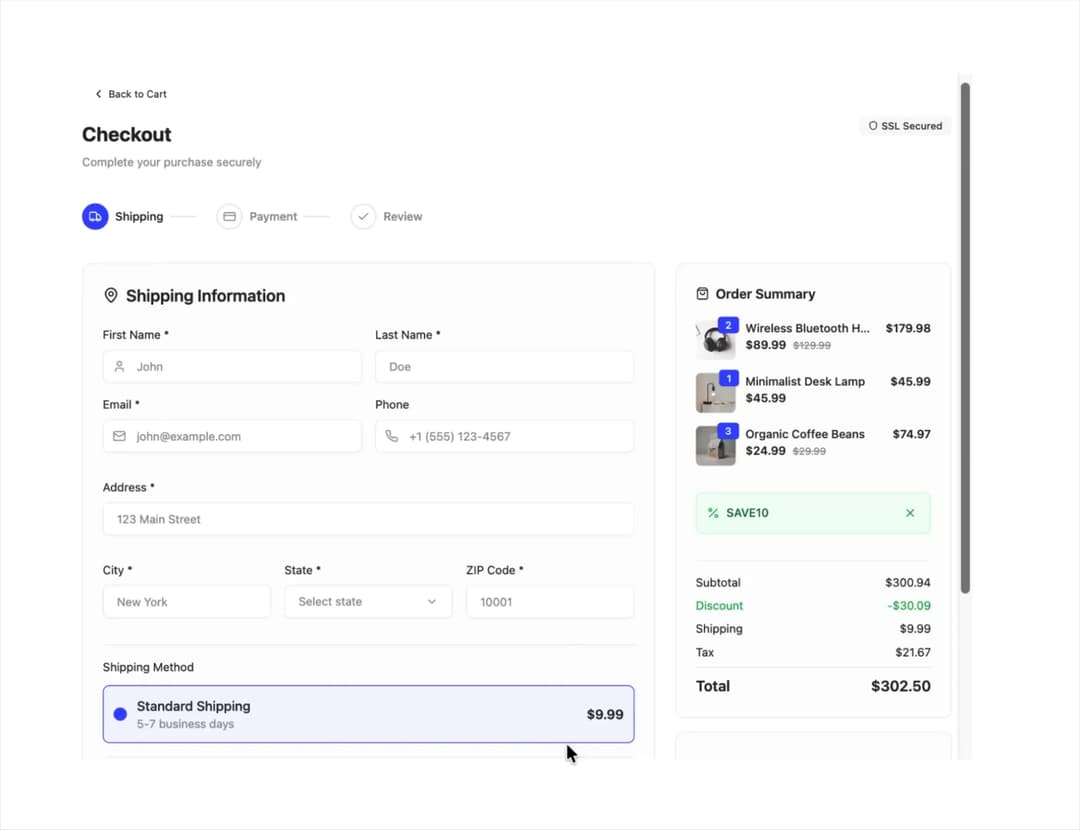Select the Payment step card icon
Image resolution: width=1080 pixels, height=830 pixels.
(x=229, y=216)
